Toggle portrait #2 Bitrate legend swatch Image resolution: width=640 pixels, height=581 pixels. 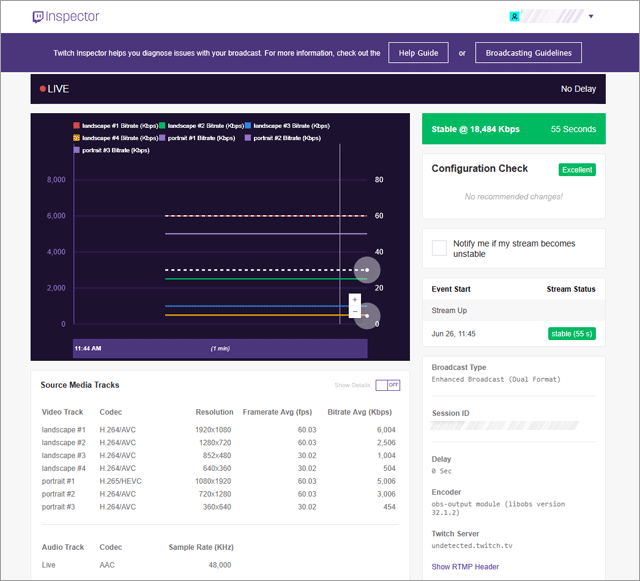point(248,138)
